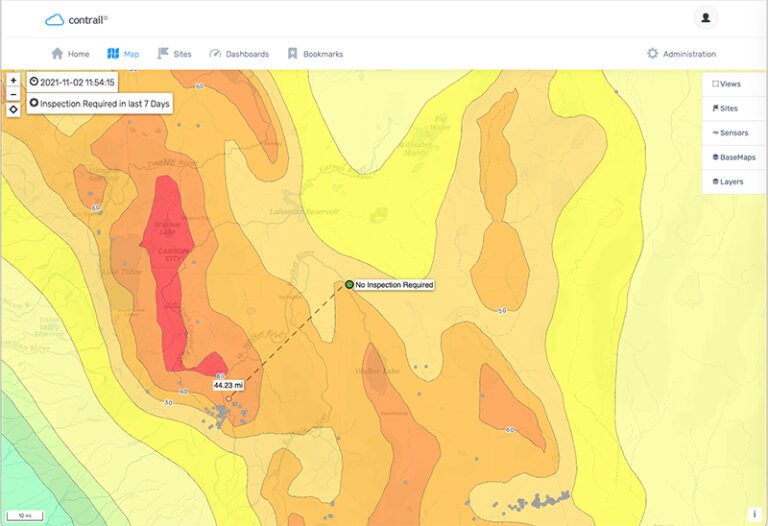Image resolution: width=768 pixels, height=526 pixels.
Task: Open the BaseMaps selector
Action: [732, 157]
